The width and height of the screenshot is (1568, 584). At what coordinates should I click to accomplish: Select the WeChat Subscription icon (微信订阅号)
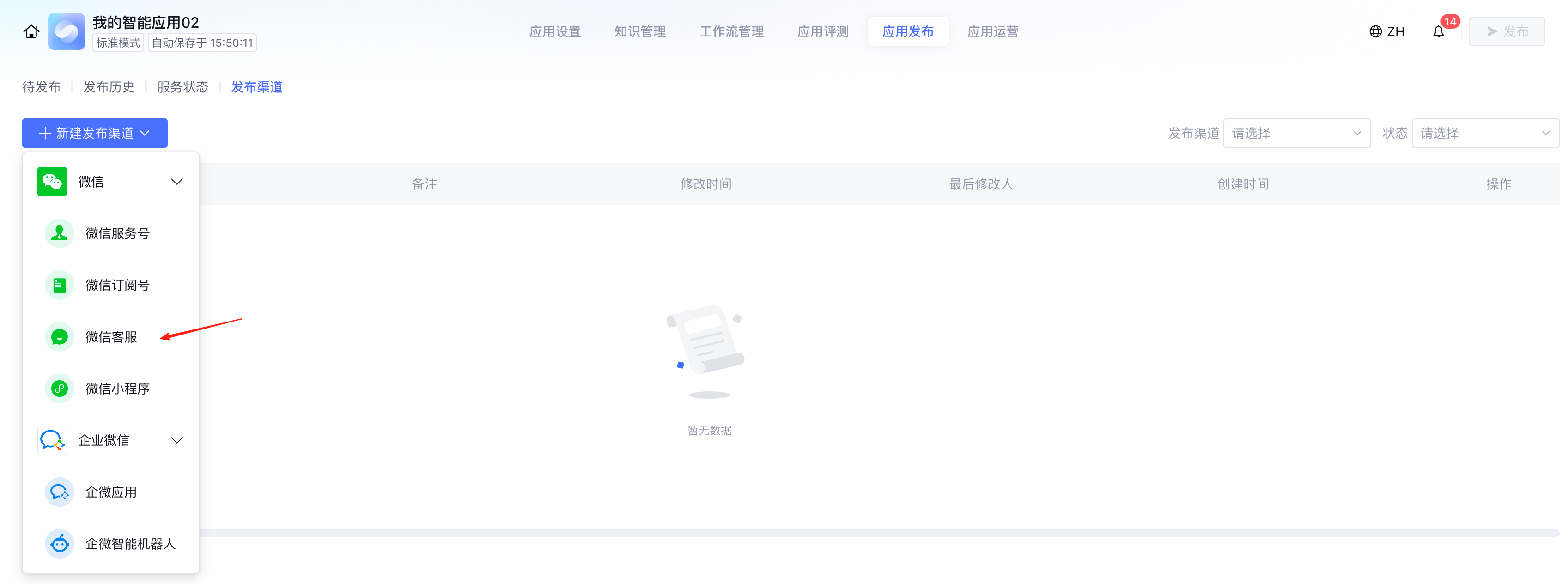60,285
